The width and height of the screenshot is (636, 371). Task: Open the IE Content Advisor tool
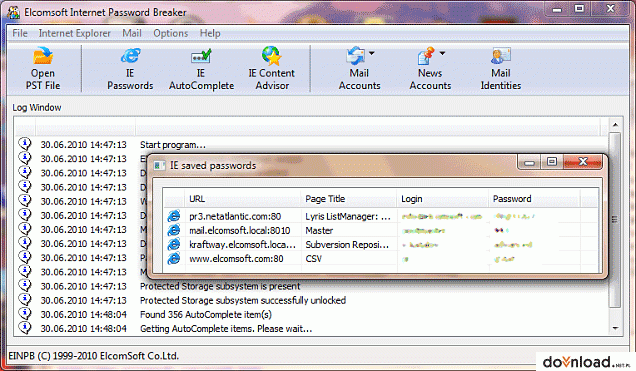(x=271, y=68)
